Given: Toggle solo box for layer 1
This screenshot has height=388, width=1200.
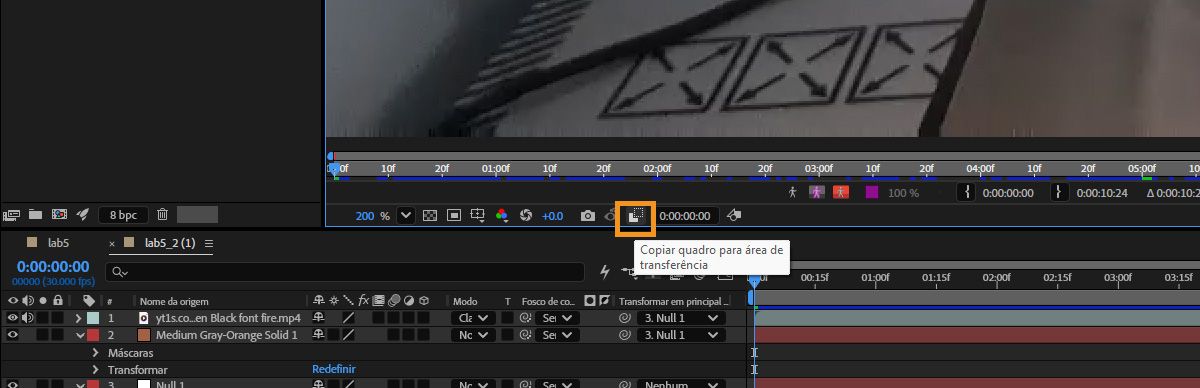Looking at the screenshot, I should tap(43, 318).
